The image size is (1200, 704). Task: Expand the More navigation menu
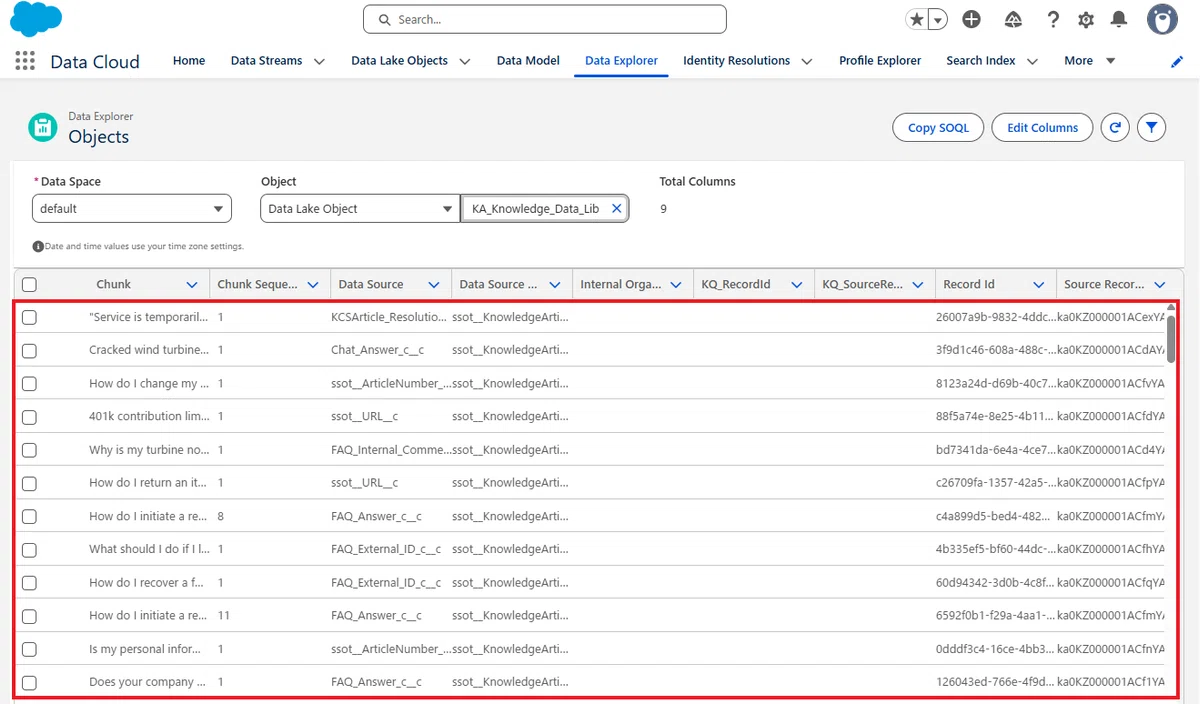1090,60
